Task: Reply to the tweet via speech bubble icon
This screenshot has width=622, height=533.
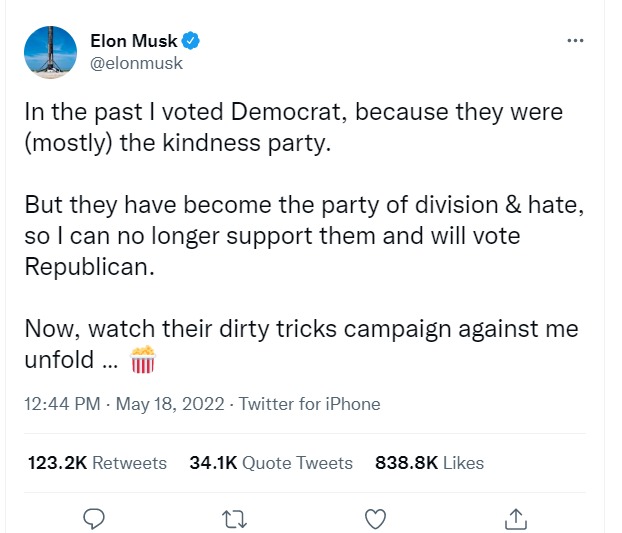Action: click(95, 517)
